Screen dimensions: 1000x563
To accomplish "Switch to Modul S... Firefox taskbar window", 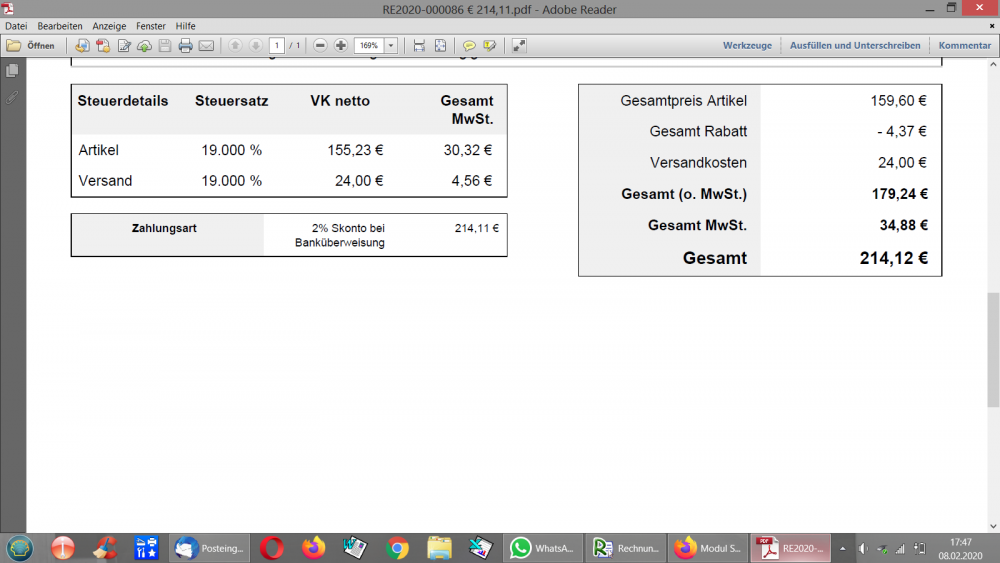I will pos(708,548).
